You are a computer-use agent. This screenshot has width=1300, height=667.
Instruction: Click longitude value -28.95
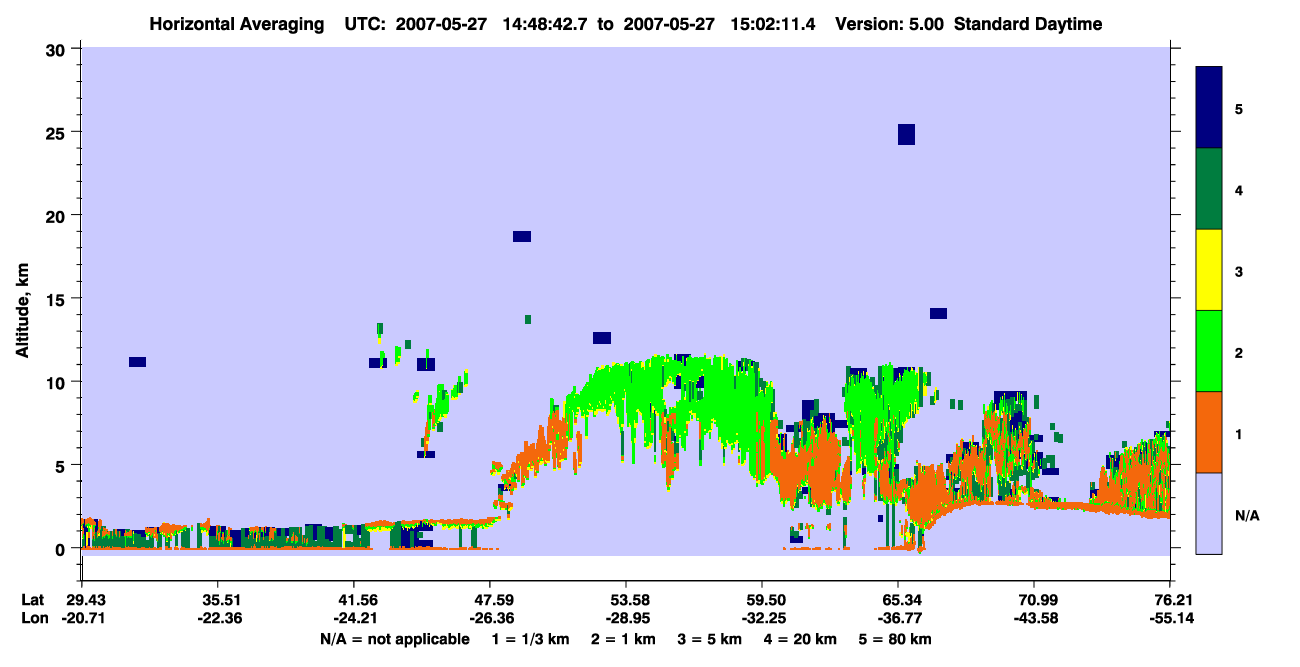click(x=626, y=618)
